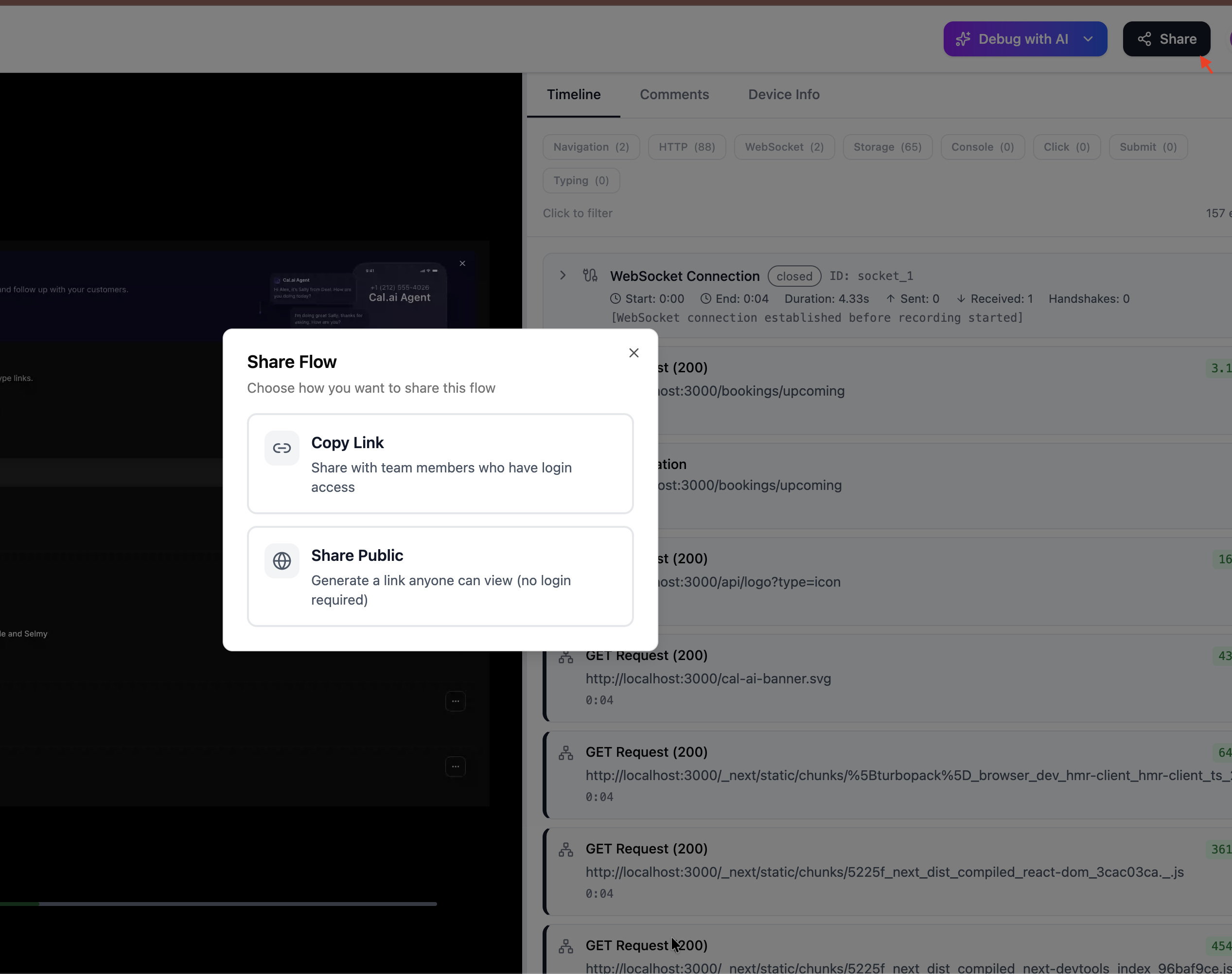
Task: Toggle the Storage (65) filter
Action: coord(887,147)
